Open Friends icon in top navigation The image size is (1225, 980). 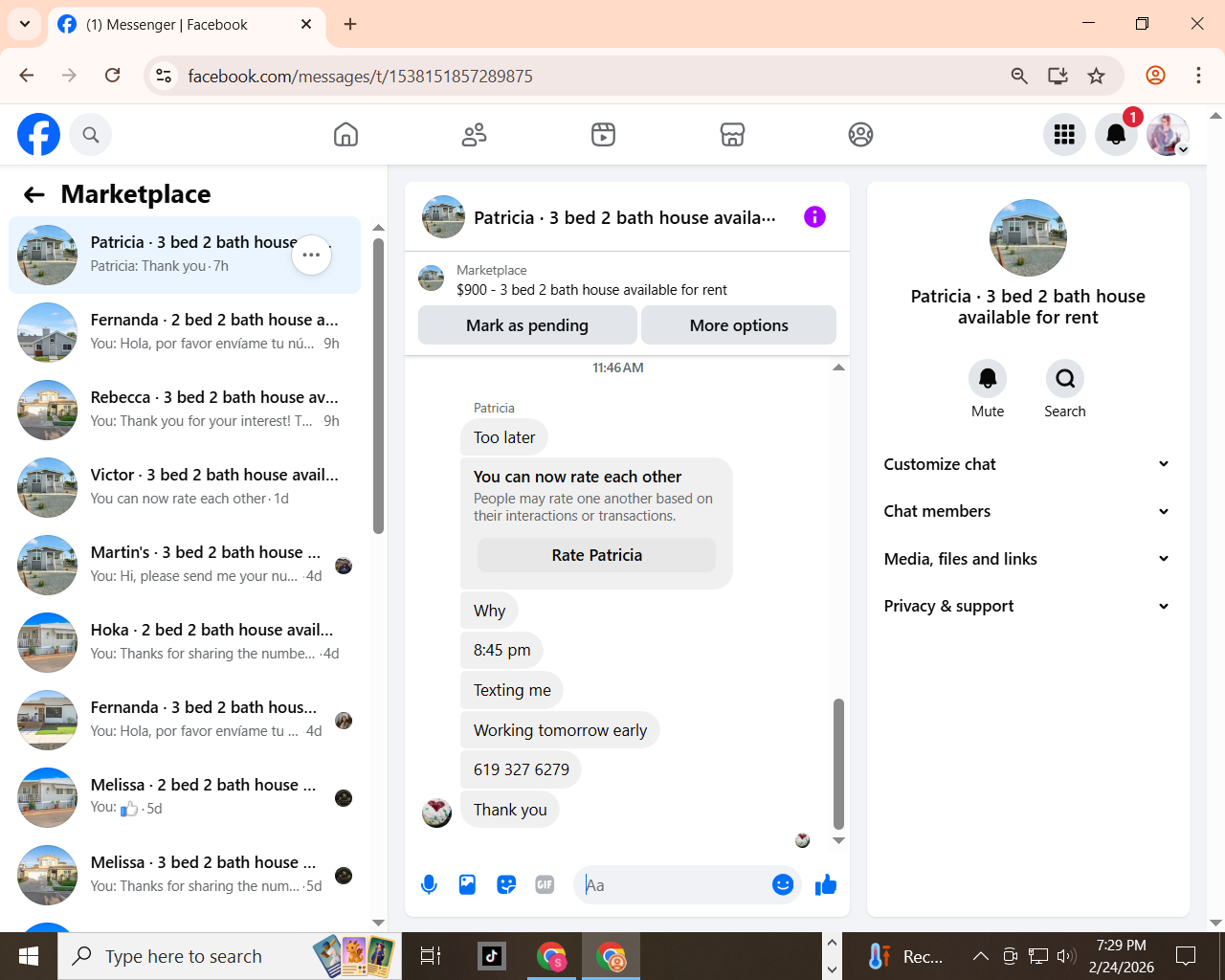pyautogui.click(x=475, y=135)
